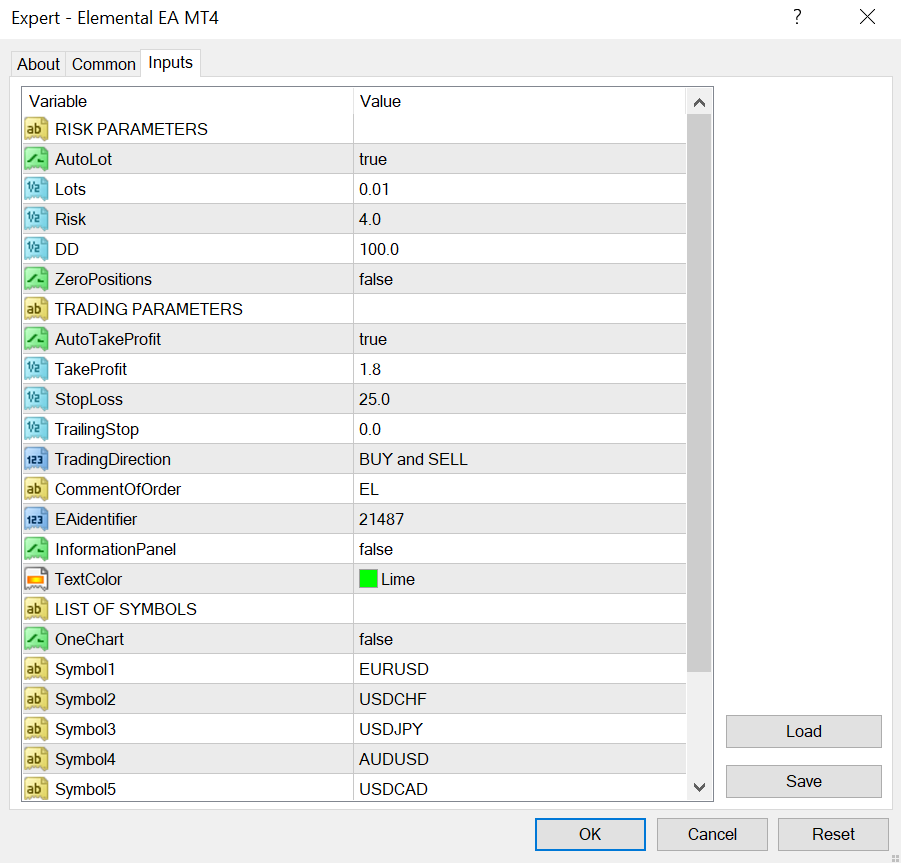Edit the DD value 100.0
The image size is (901, 863).
click(519, 249)
